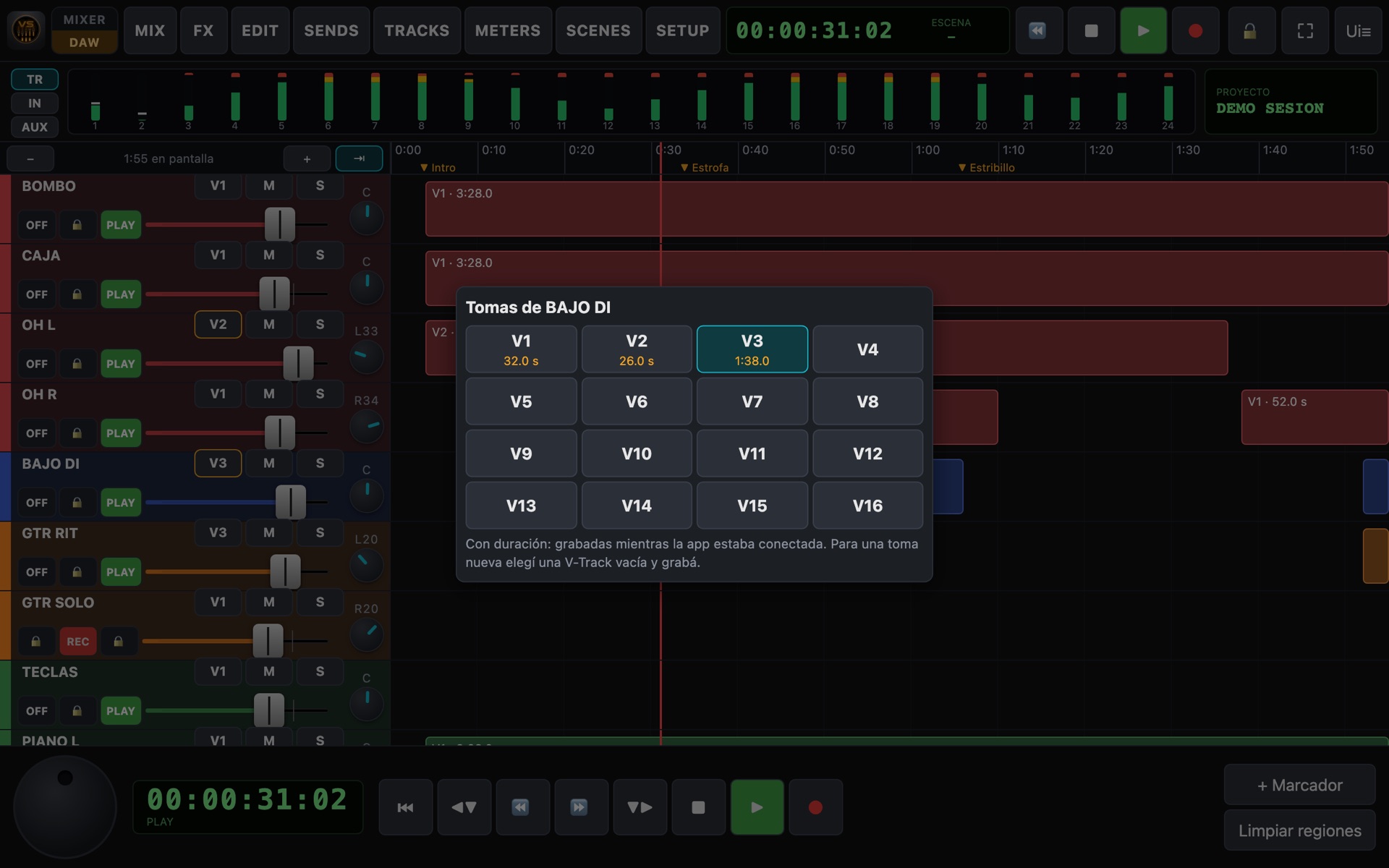Switch to the FX tab

pyautogui.click(x=203, y=30)
